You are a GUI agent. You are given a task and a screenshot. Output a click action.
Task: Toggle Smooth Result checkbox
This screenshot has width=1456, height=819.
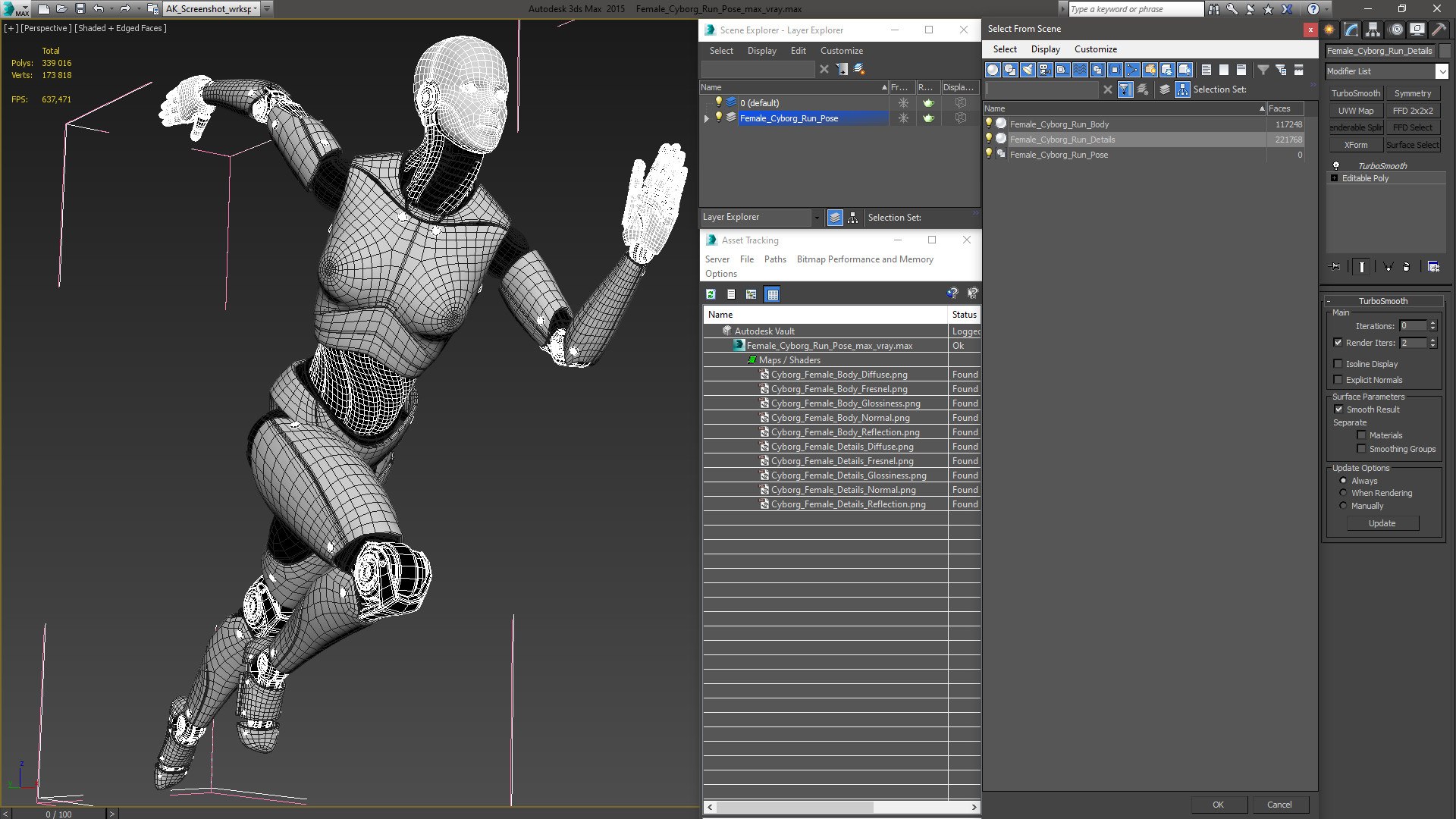tap(1338, 409)
